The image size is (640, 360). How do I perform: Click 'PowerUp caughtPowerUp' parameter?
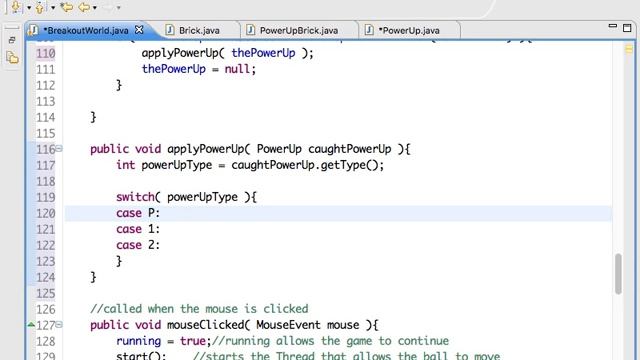coord(324,149)
